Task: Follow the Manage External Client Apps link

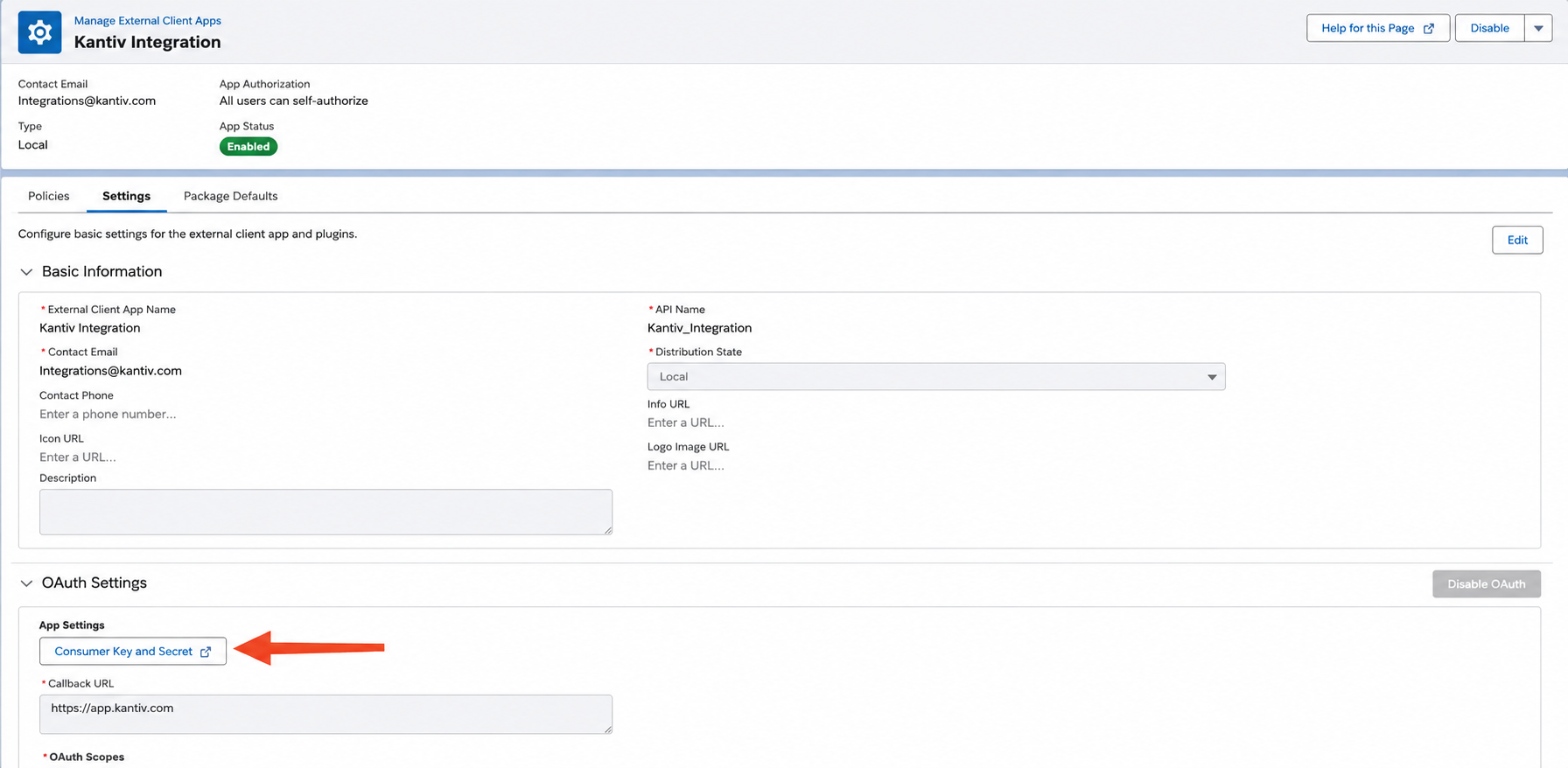Action: 148,20
